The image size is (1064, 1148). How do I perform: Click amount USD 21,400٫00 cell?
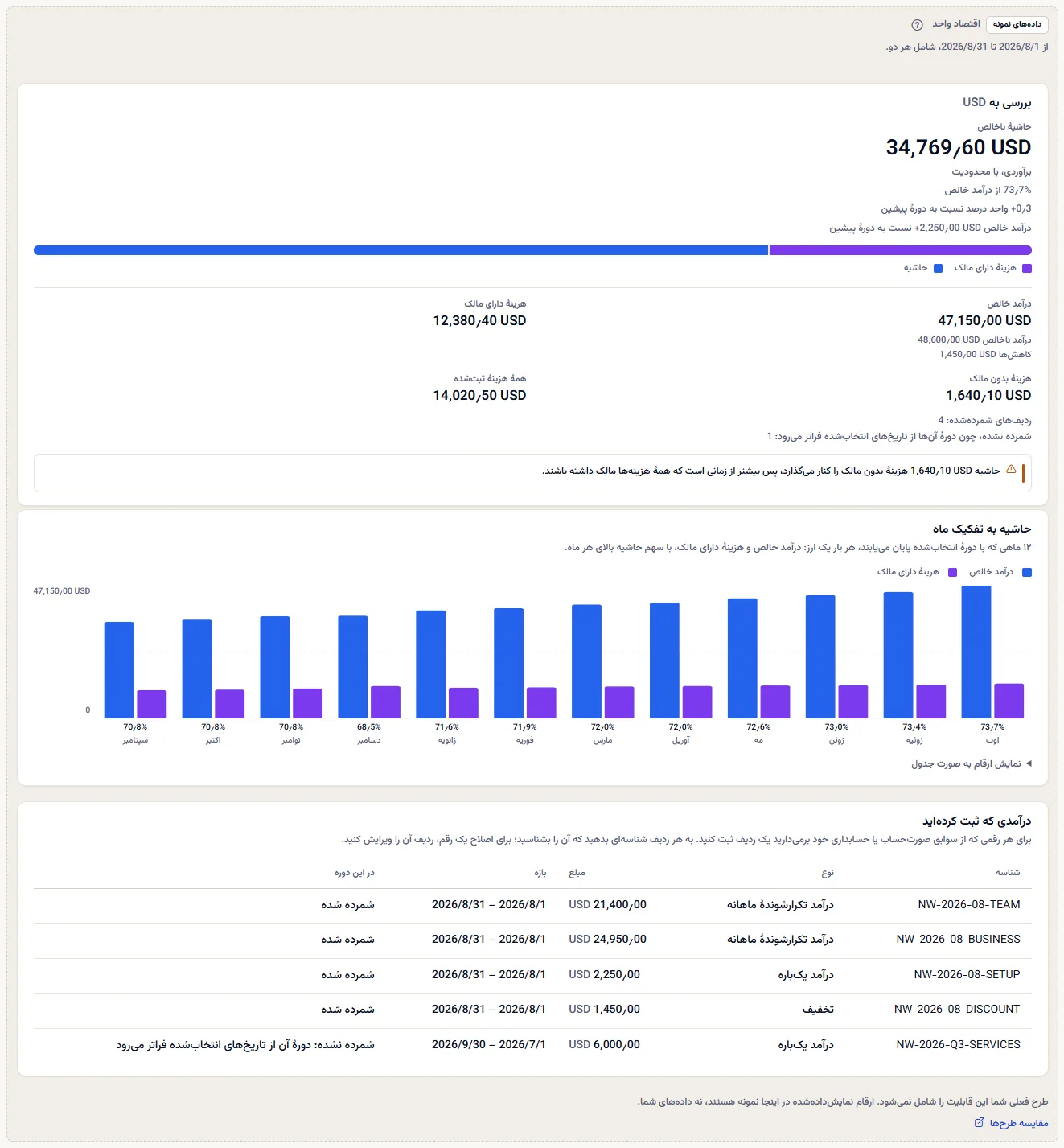(x=607, y=905)
